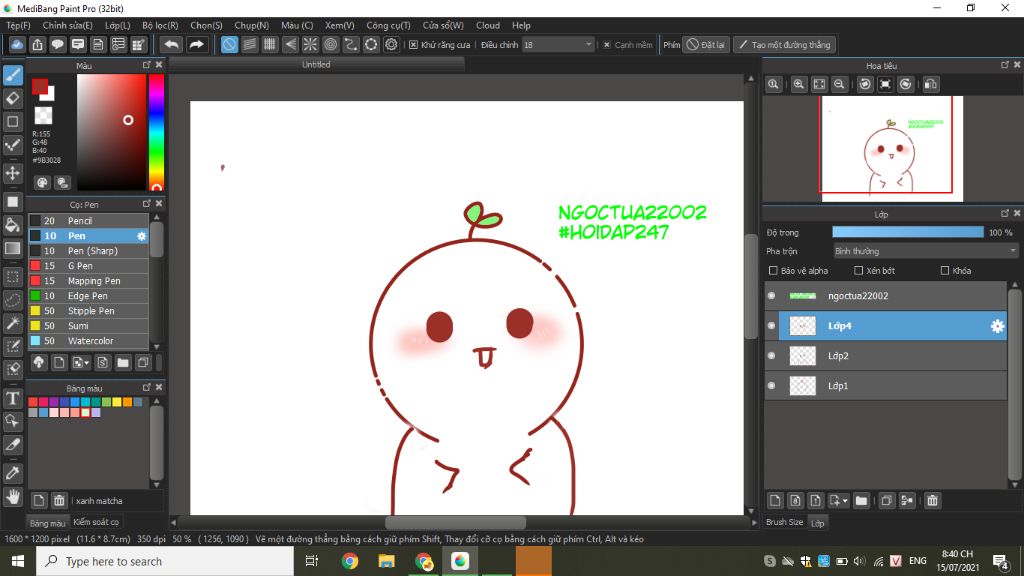This screenshot has width=1024, height=576.
Task: Hide the Lớp1 layer
Action: click(x=771, y=386)
